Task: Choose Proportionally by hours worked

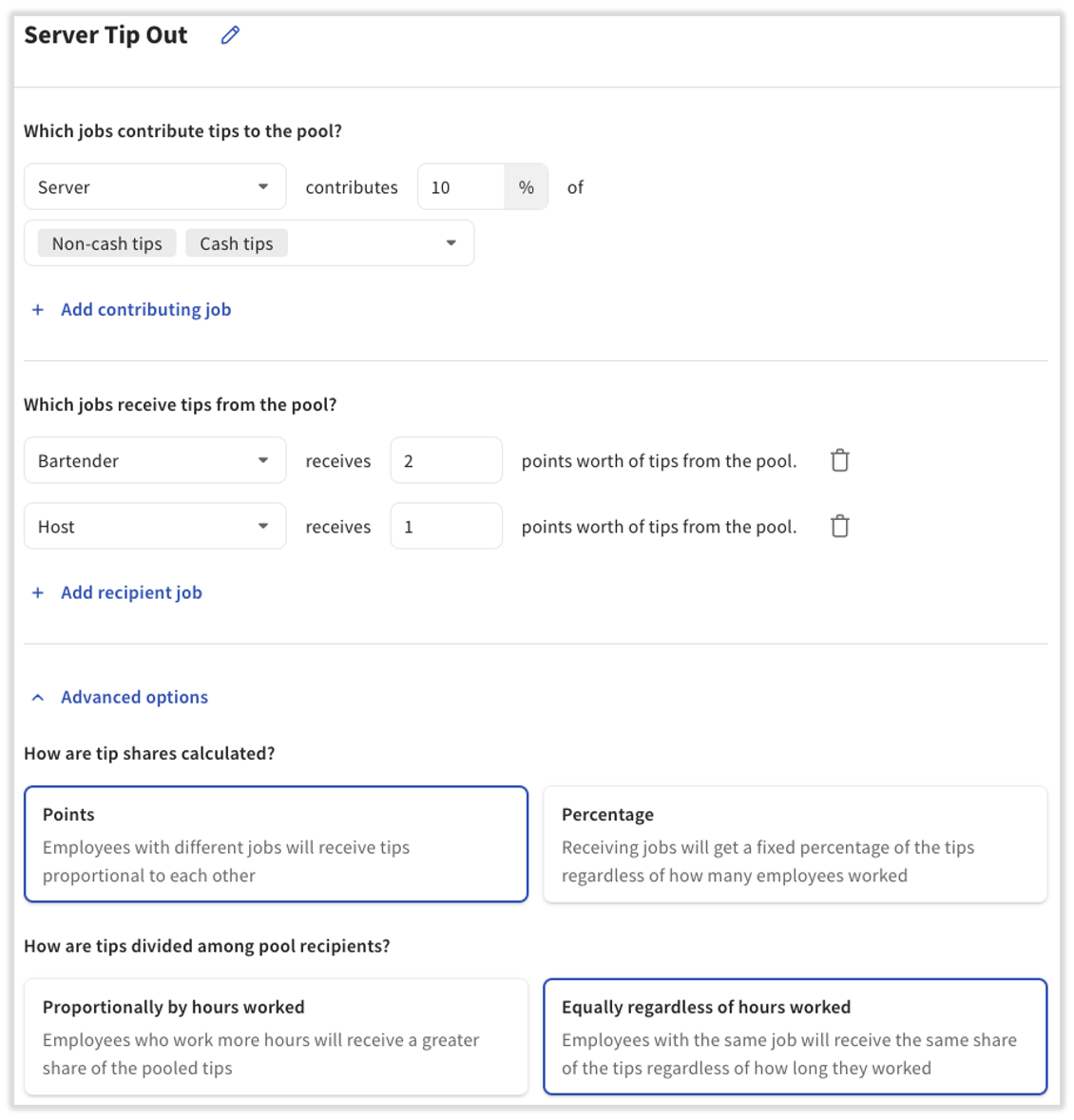Action: tap(276, 1036)
